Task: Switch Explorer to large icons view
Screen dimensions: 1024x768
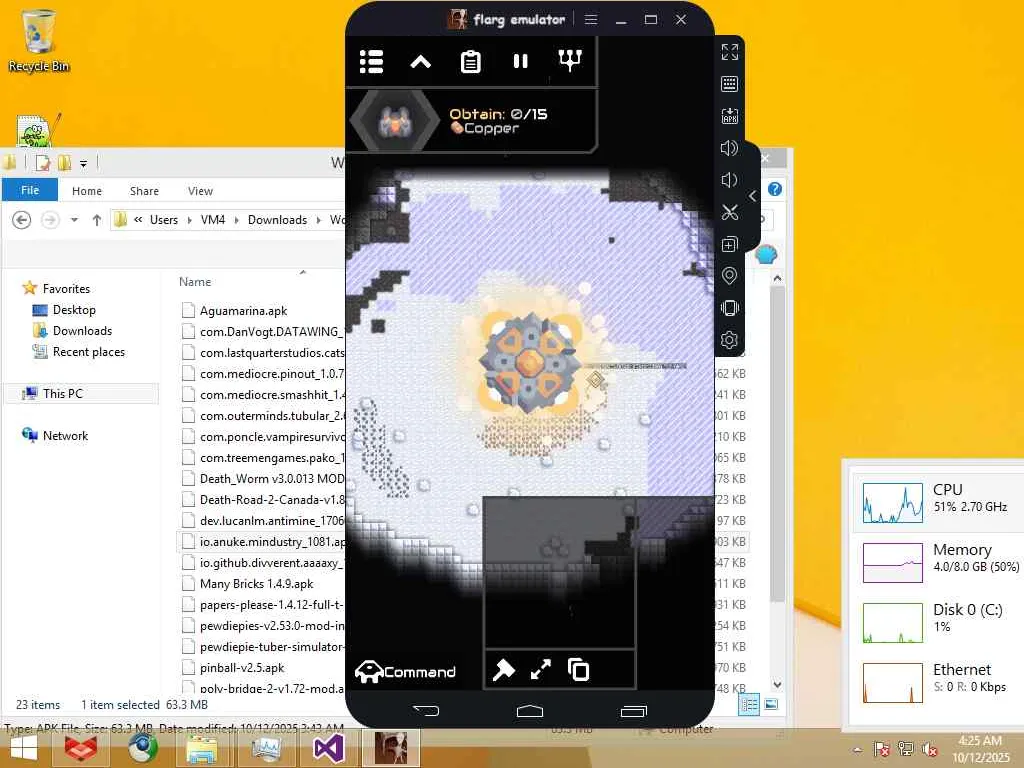Action: [x=771, y=705]
